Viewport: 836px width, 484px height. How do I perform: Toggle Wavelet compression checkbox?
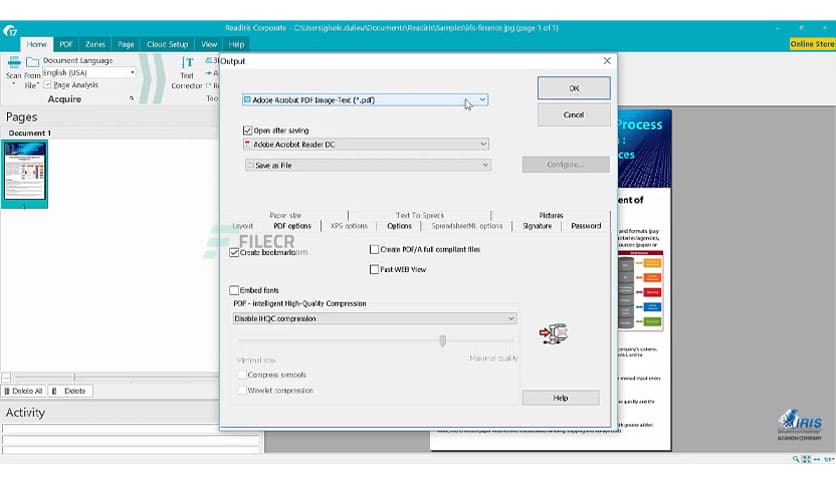click(243, 390)
